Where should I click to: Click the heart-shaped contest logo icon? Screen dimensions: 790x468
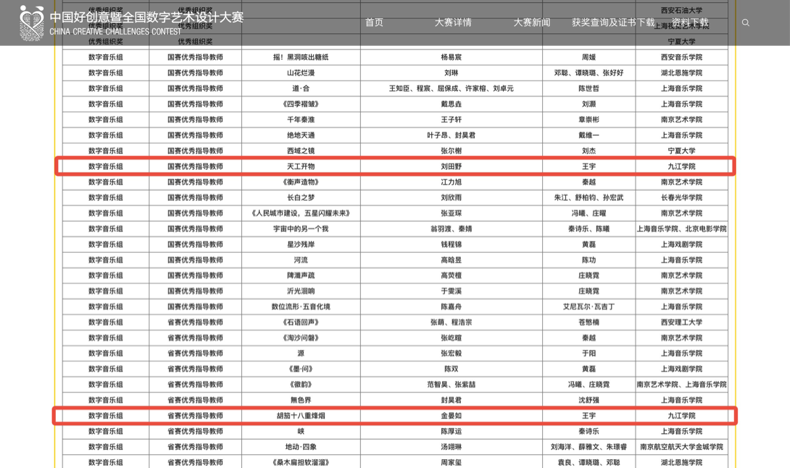coord(32,22)
